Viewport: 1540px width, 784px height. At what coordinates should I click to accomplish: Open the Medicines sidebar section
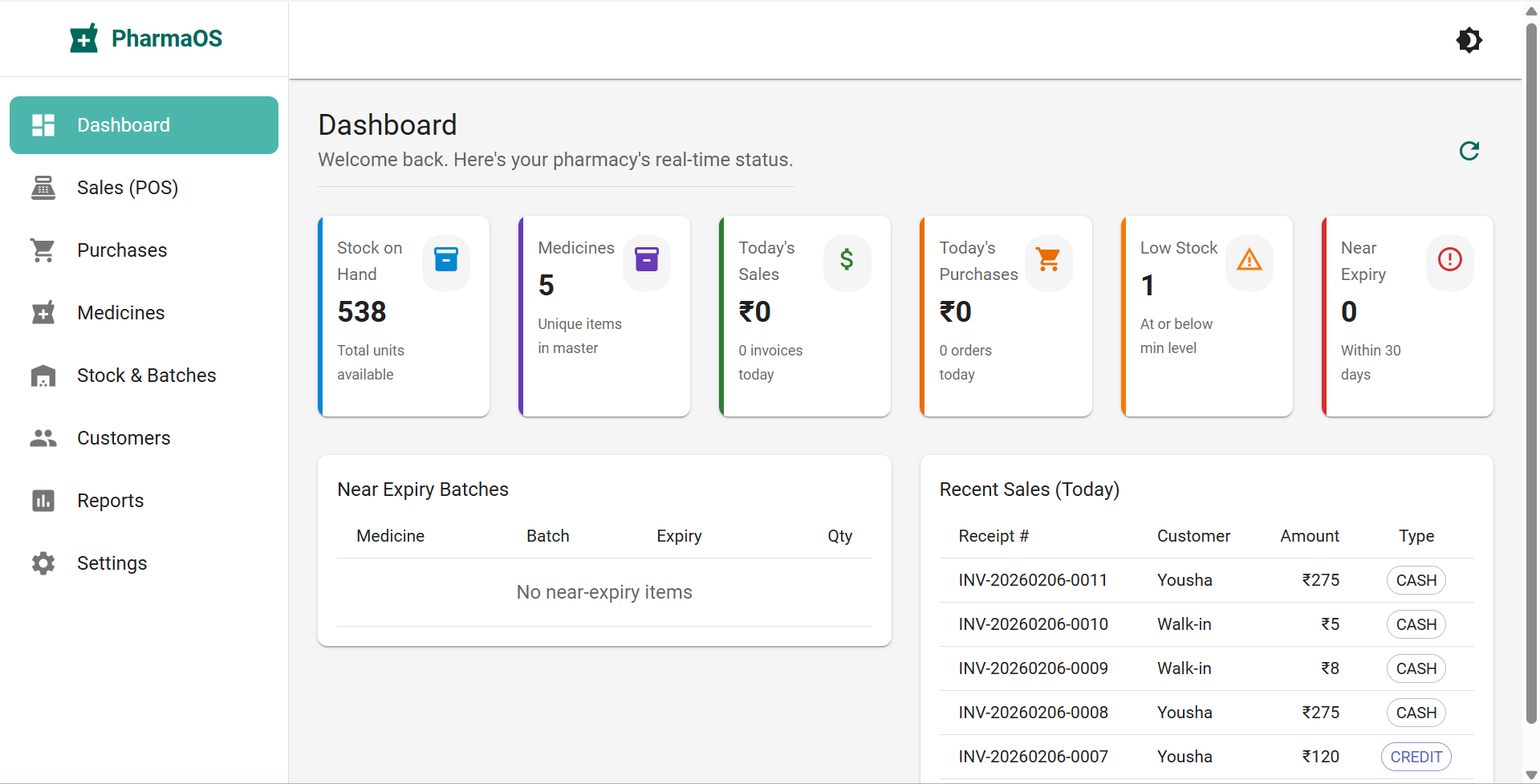point(120,313)
